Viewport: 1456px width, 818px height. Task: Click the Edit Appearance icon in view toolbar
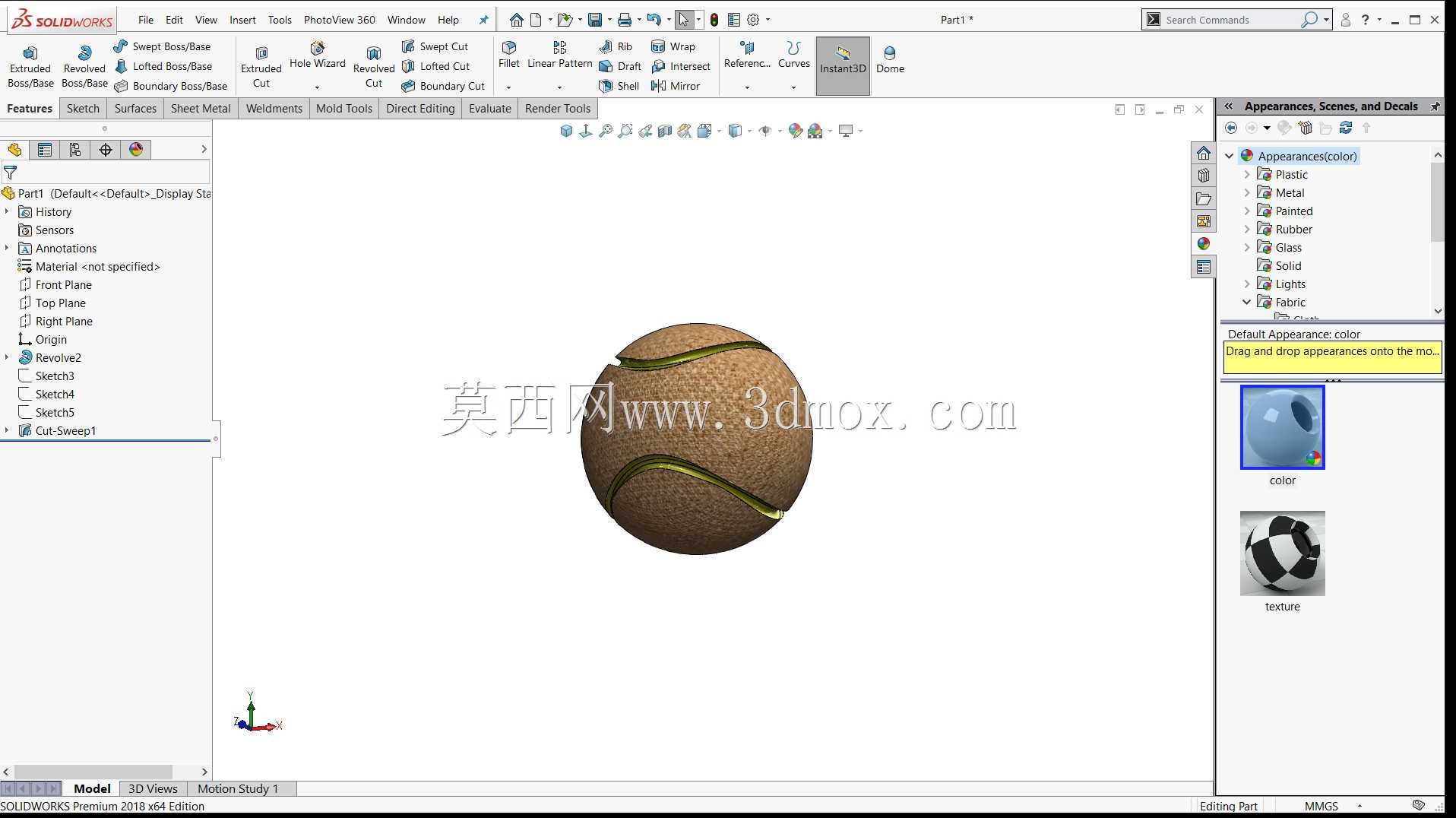pos(795,131)
